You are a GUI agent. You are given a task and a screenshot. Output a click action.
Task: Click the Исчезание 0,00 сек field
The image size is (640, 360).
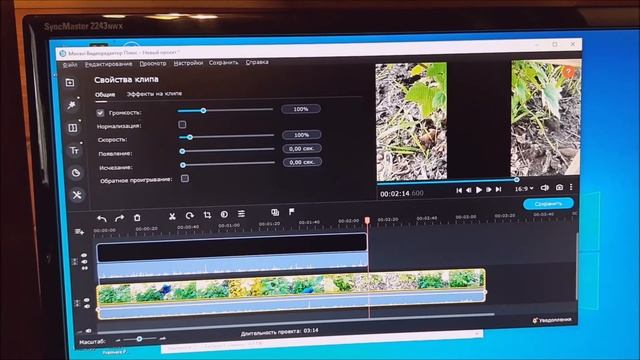coord(302,162)
